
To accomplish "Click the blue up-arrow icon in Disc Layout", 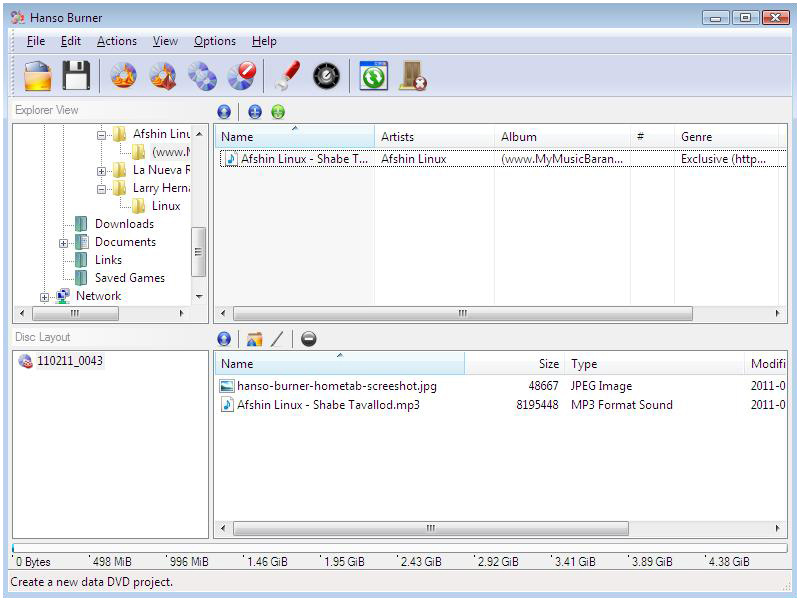I will click(224, 339).
